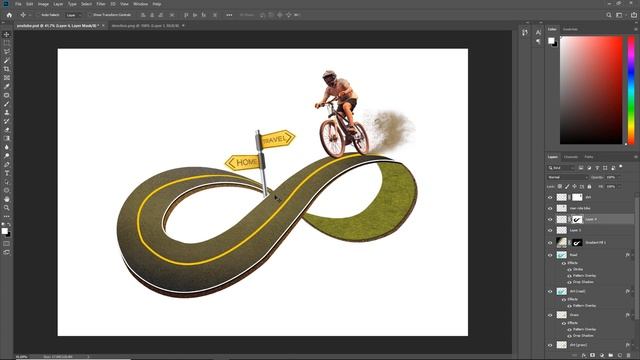
Task: Hide the Gradient Fill 1 layer
Action: pyautogui.click(x=550, y=243)
